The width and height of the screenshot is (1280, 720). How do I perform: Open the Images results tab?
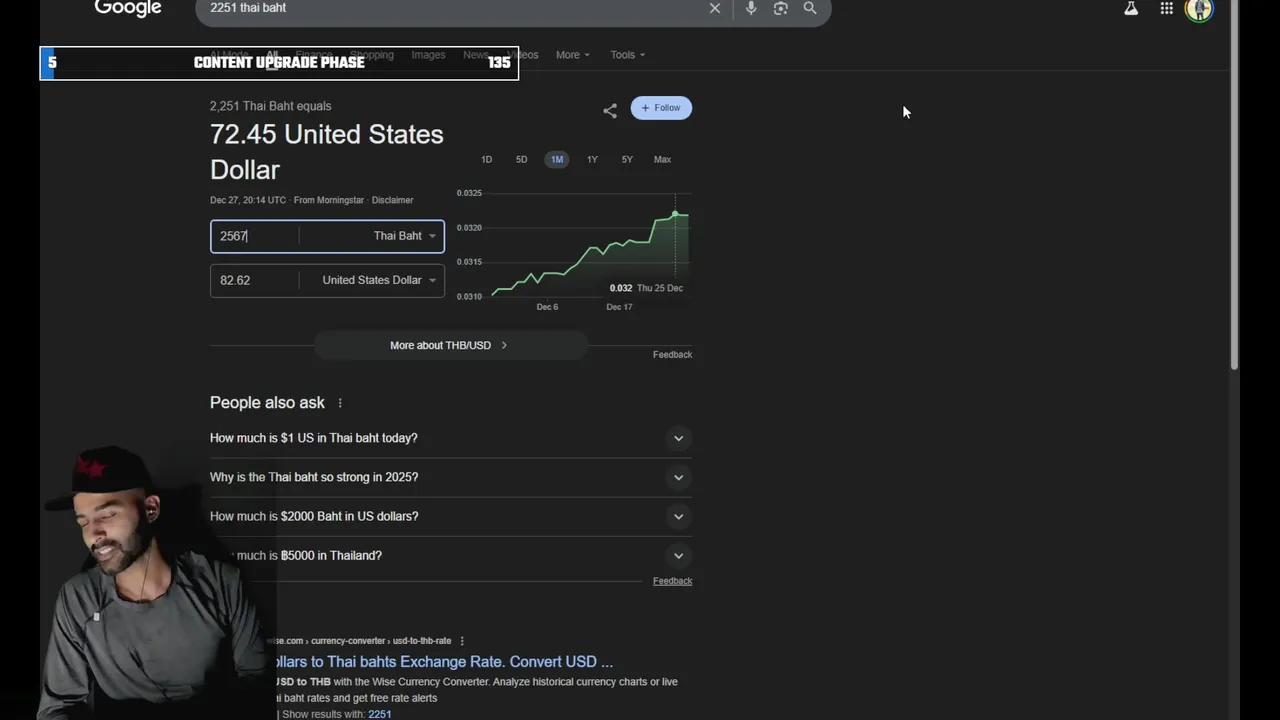[428, 55]
